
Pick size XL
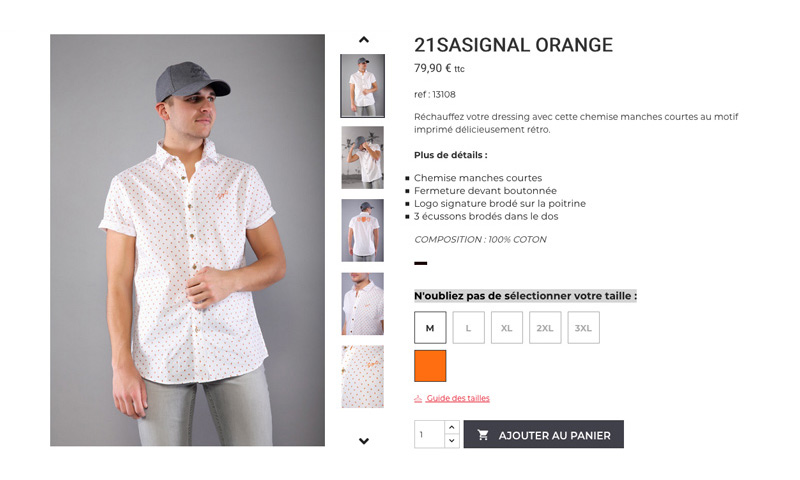pos(507,327)
